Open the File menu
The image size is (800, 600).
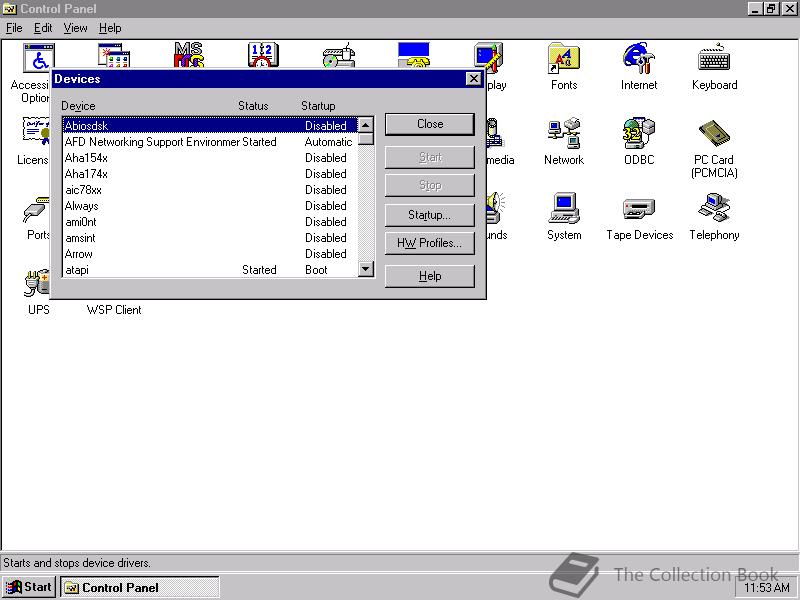(14, 28)
